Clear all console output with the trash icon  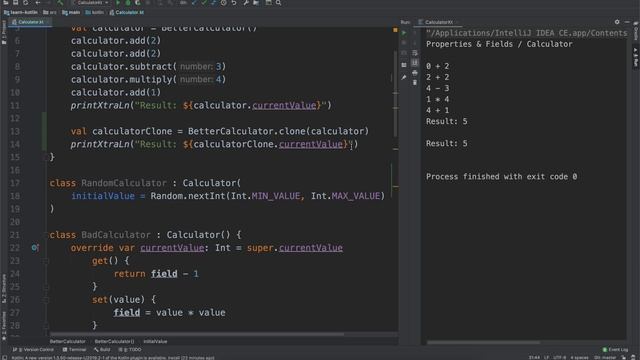coord(415,83)
